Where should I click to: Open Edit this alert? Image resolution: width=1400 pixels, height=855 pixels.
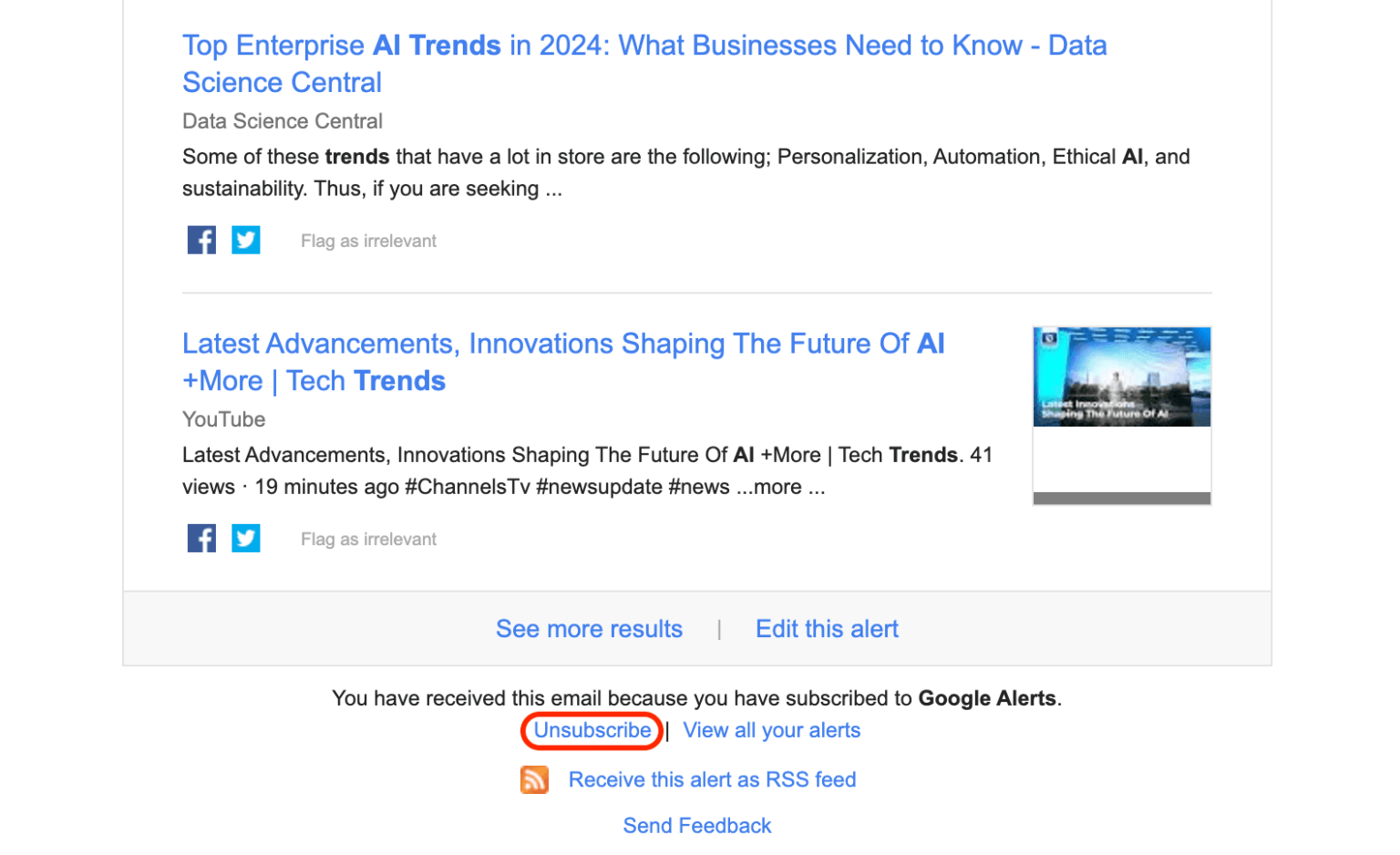[826, 628]
